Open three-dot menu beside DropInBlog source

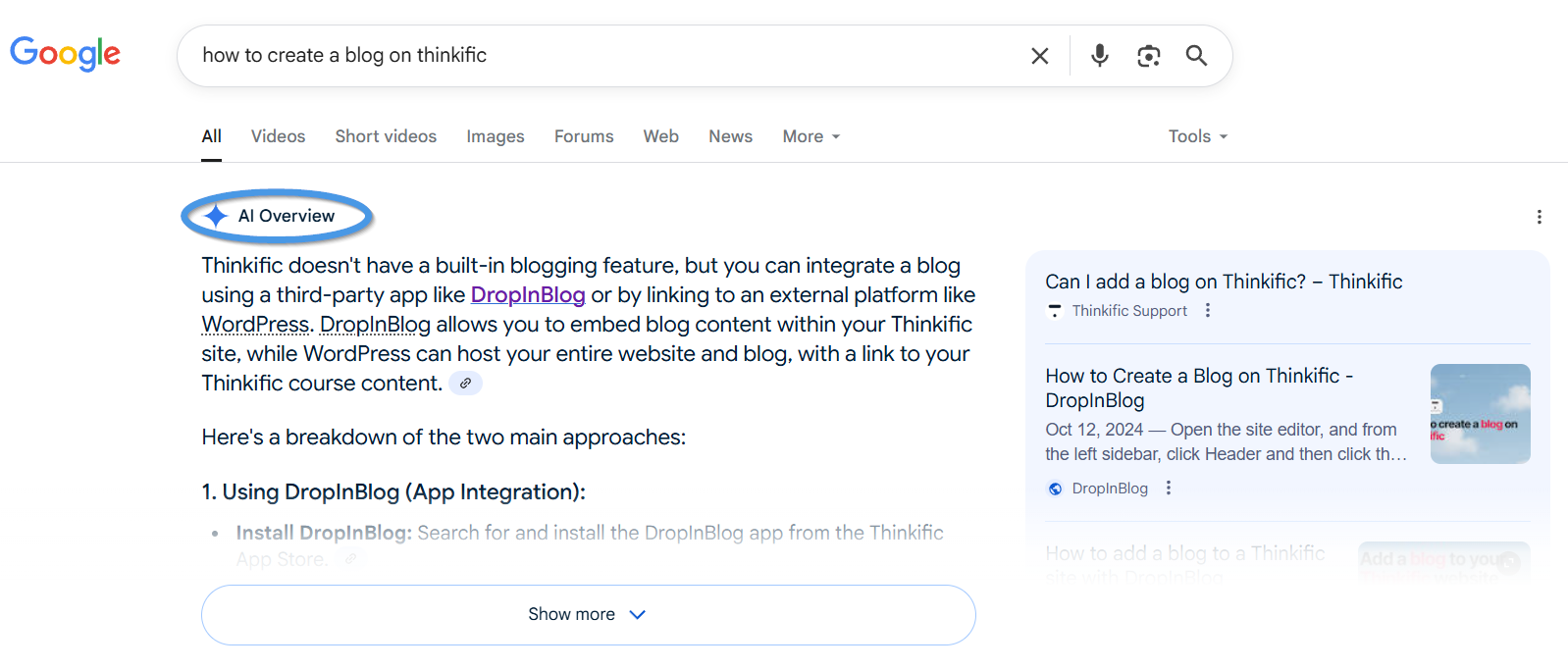(x=1168, y=489)
